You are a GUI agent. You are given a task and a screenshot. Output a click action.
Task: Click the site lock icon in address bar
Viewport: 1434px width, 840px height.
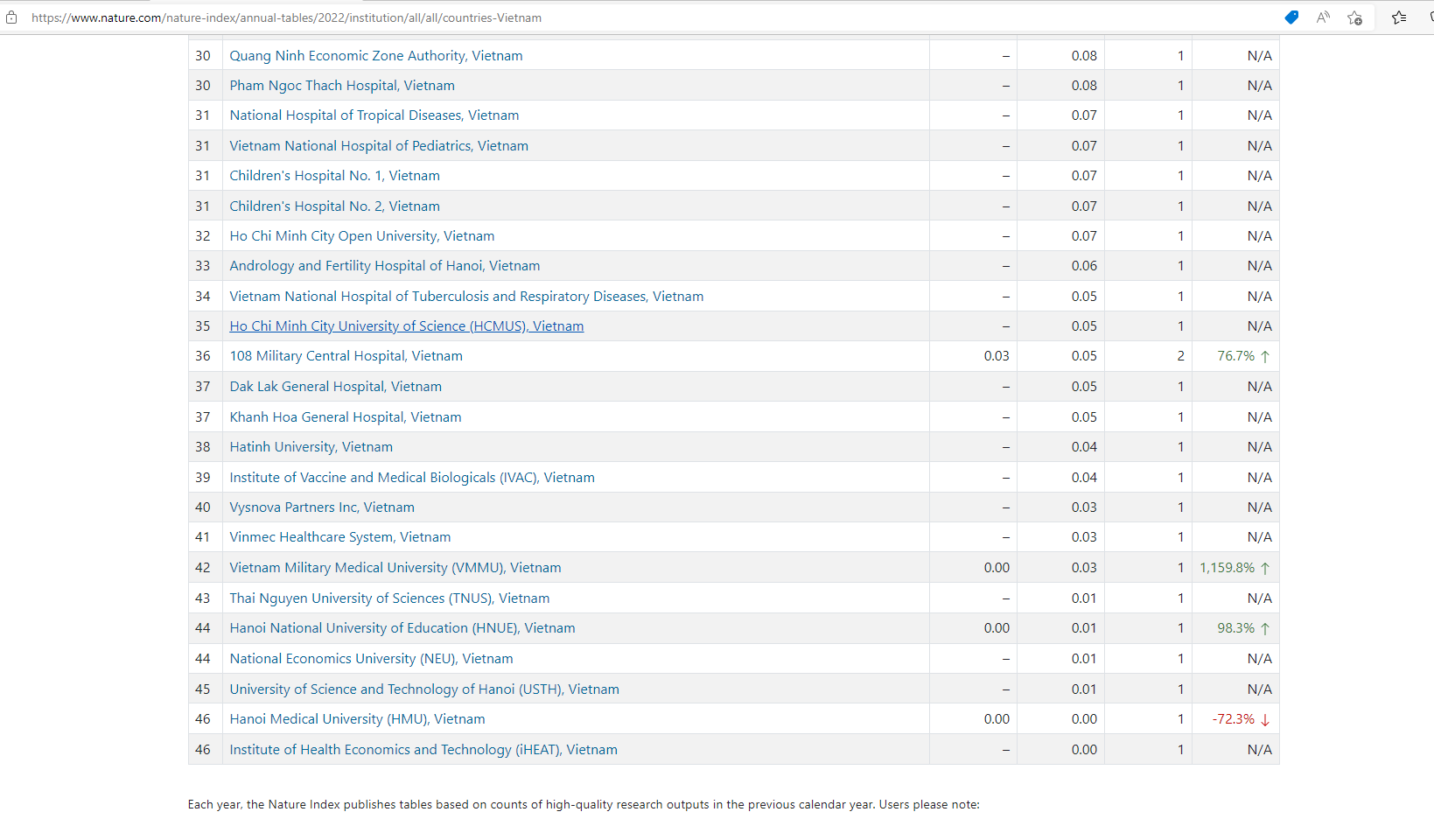11,17
